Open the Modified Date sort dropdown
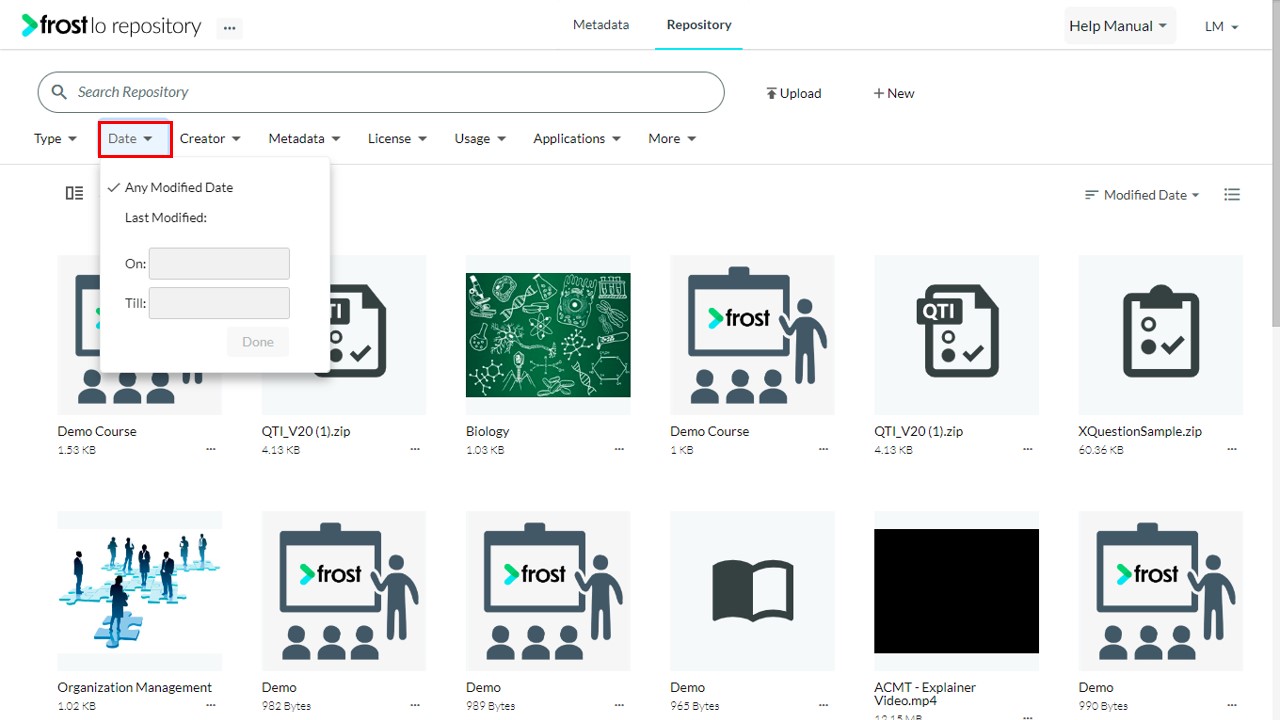 (x=1142, y=195)
